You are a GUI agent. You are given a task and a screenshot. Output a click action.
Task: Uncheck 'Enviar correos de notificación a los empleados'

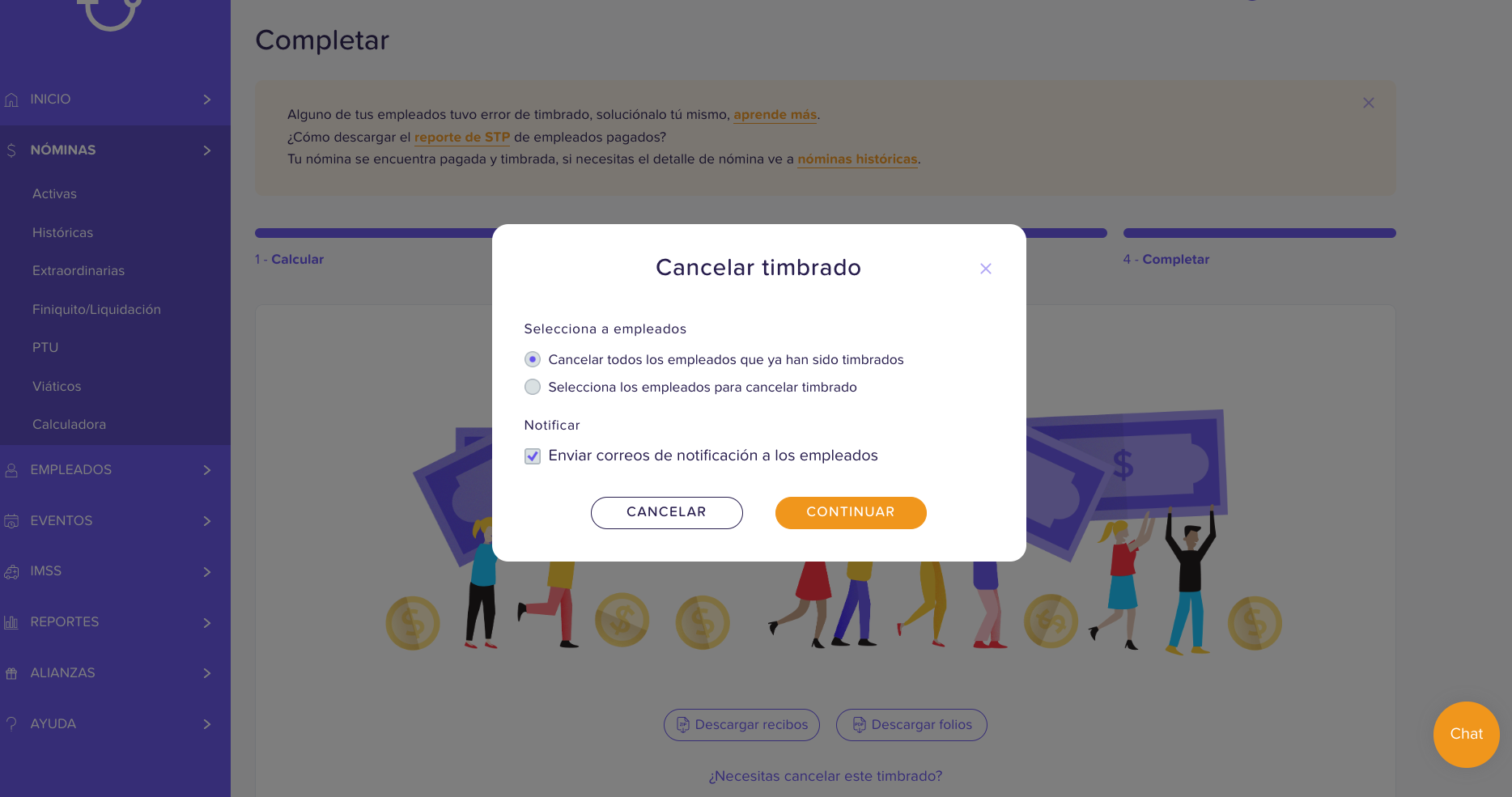point(533,456)
